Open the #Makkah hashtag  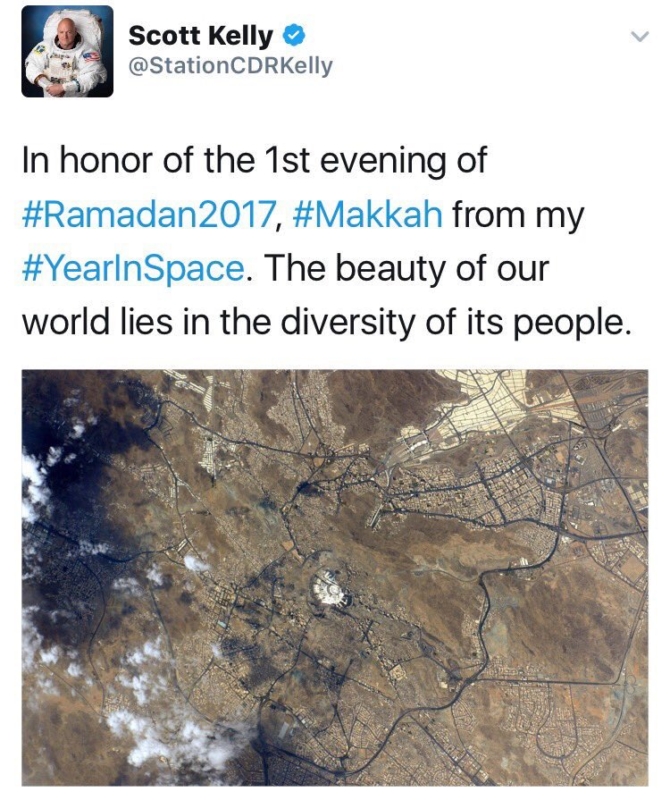[x=368, y=214]
